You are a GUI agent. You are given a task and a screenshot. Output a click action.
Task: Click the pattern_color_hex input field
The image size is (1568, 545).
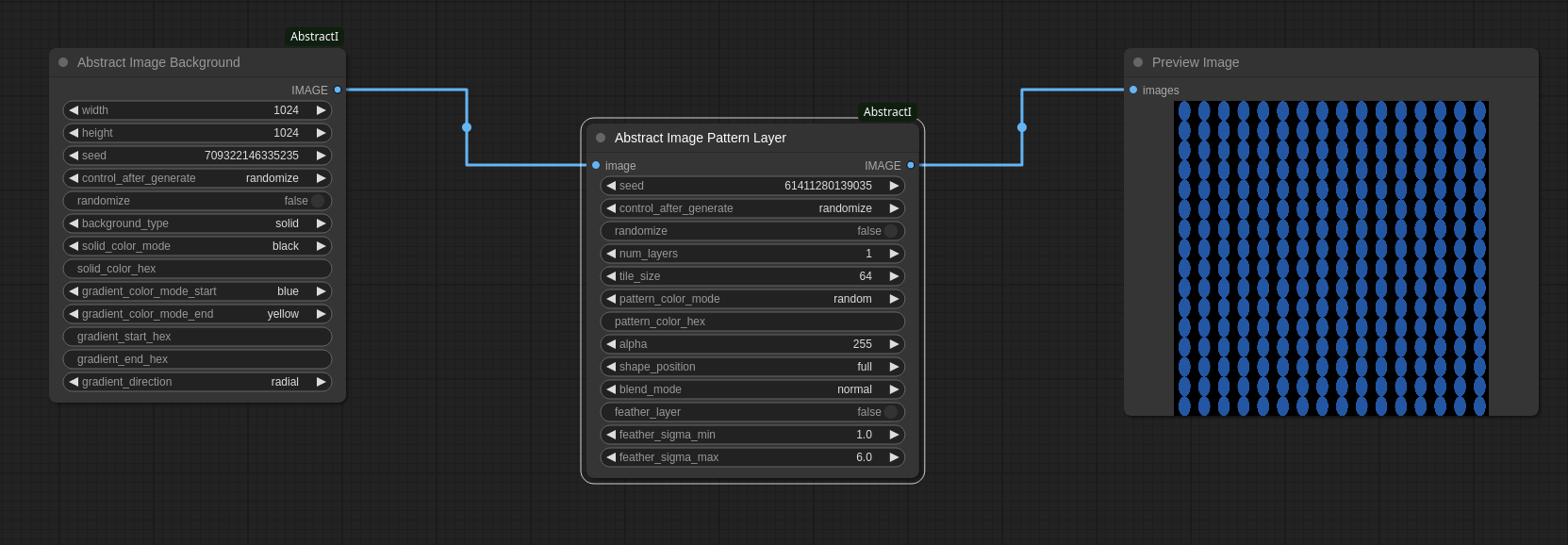(x=752, y=322)
